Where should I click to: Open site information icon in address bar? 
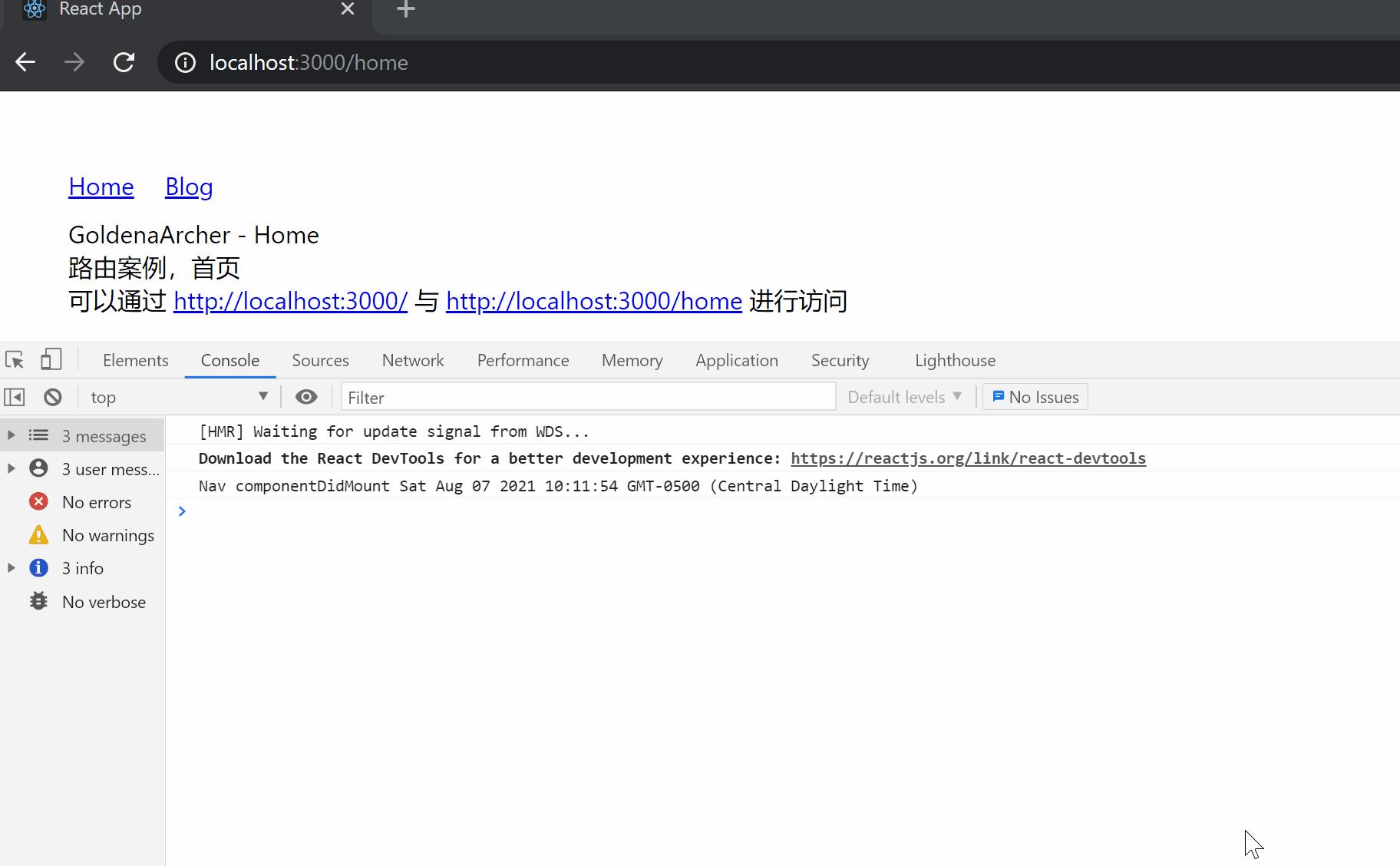tap(185, 63)
